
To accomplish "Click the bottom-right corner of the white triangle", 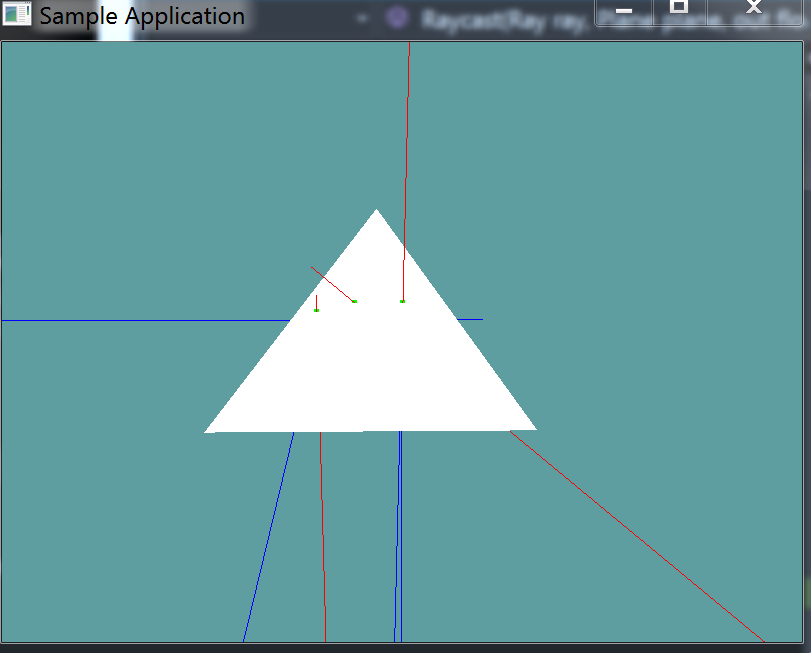I will [x=533, y=428].
